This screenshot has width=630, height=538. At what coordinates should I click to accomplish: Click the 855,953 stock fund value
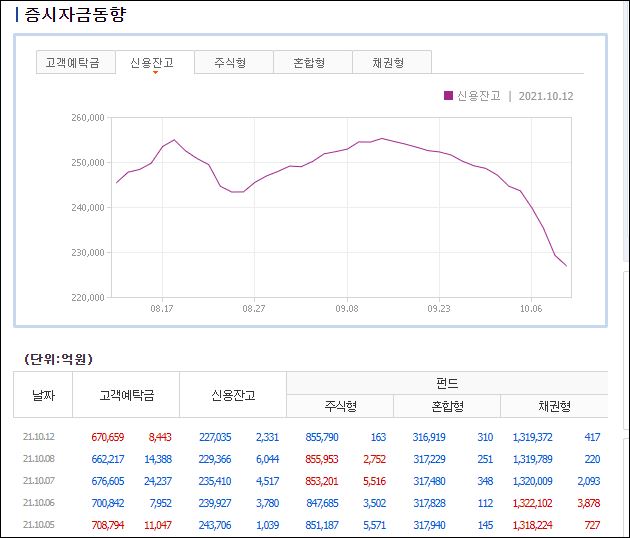coord(322,459)
